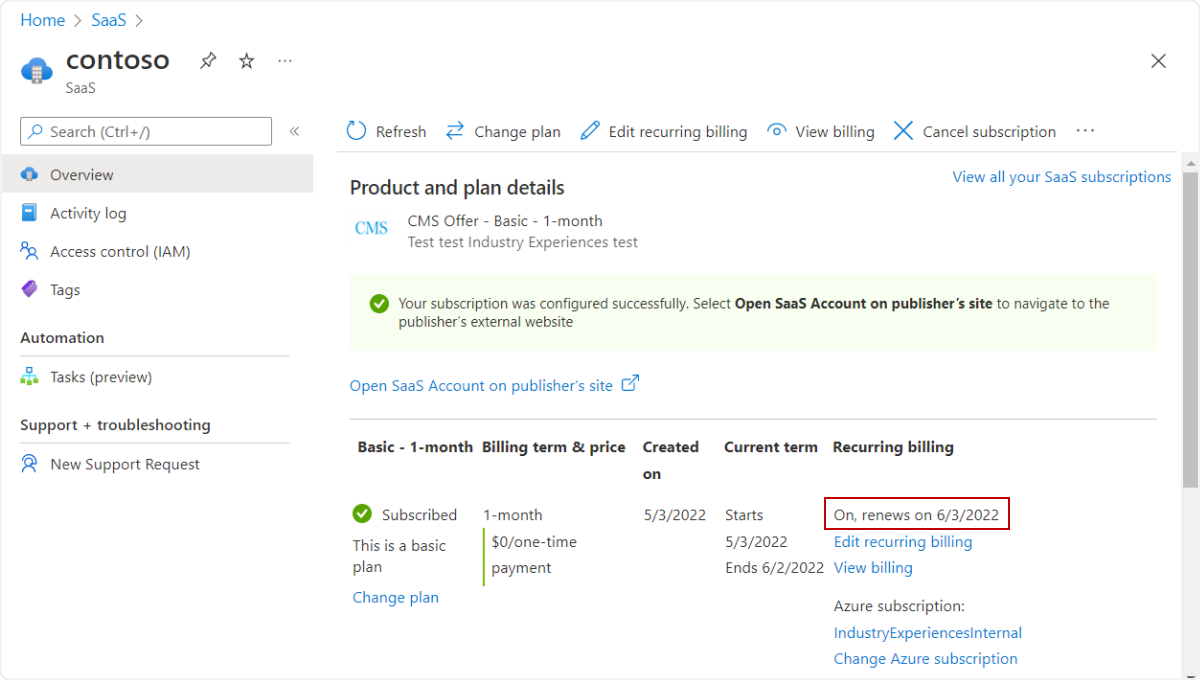This screenshot has height=680, width=1200.
Task: Click Refresh label in the toolbar
Action: 401,132
